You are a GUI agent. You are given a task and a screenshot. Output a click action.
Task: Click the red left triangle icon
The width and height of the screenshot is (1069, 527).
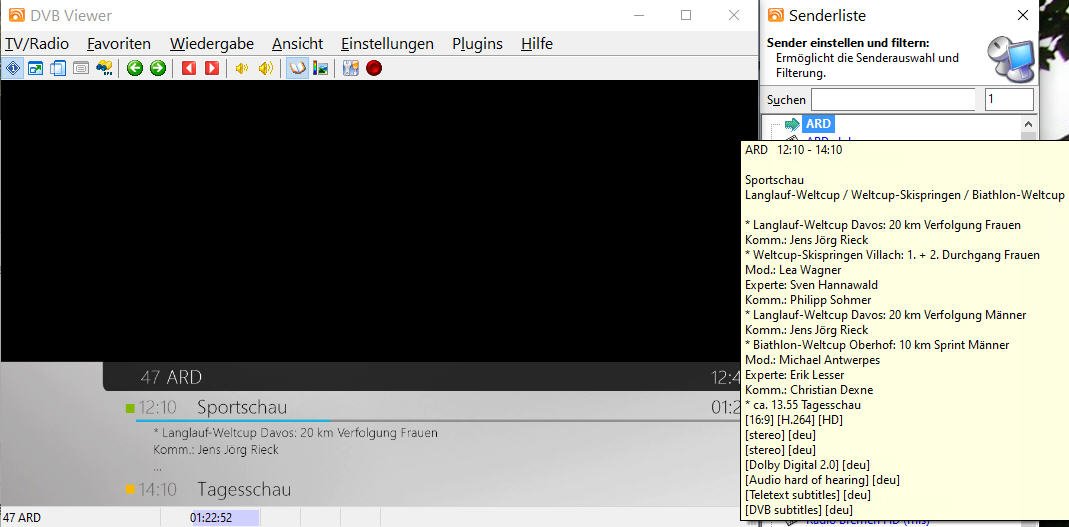[188, 68]
